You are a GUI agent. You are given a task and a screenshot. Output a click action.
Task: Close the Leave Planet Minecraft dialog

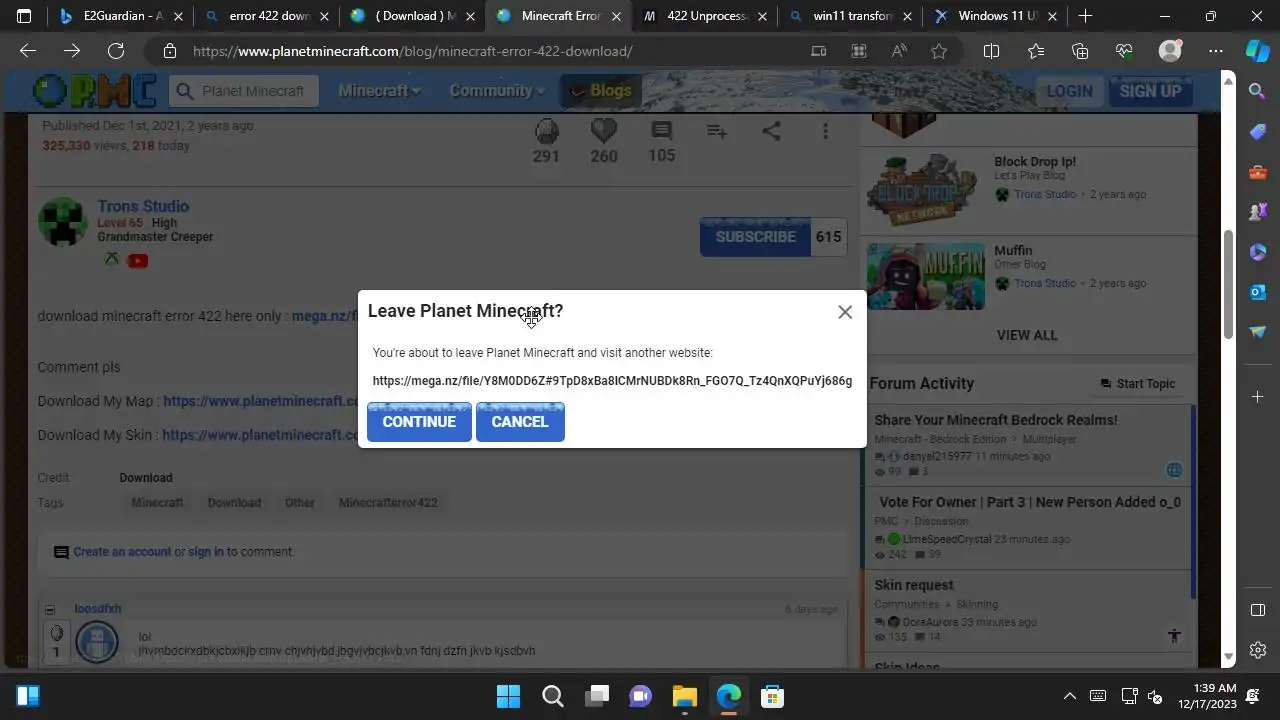[x=845, y=312]
